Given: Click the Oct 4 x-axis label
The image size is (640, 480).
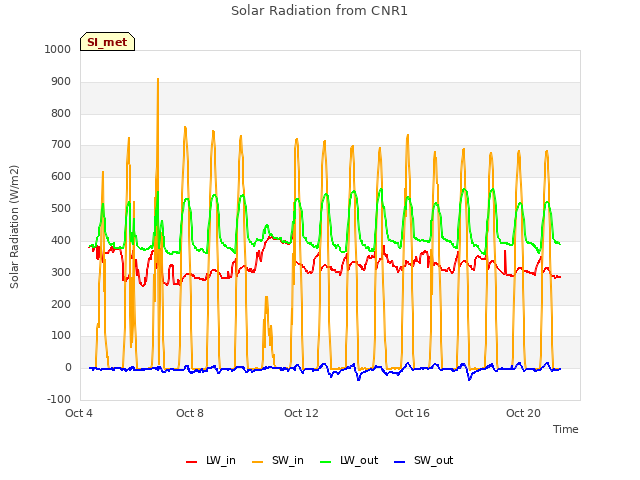Looking at the screenshot, I should (79, 413).
